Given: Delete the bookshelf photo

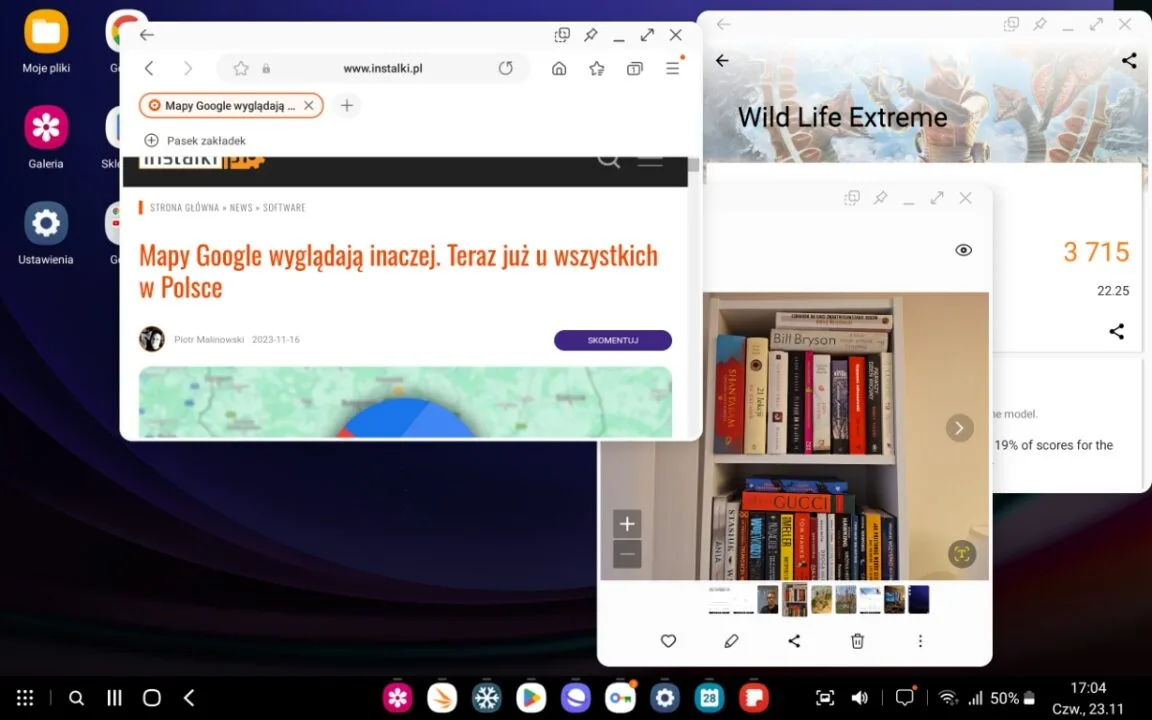Looking at the screenshot, I should [x=857, y=641].
